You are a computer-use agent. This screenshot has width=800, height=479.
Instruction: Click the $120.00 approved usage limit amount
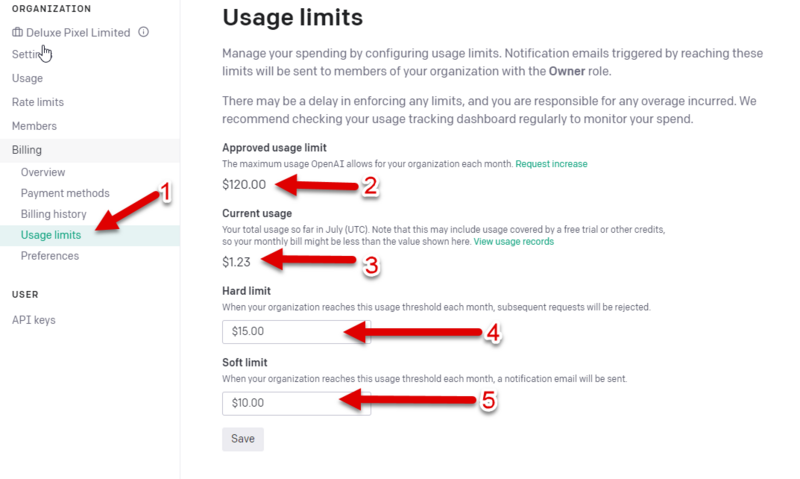point(244,184)
